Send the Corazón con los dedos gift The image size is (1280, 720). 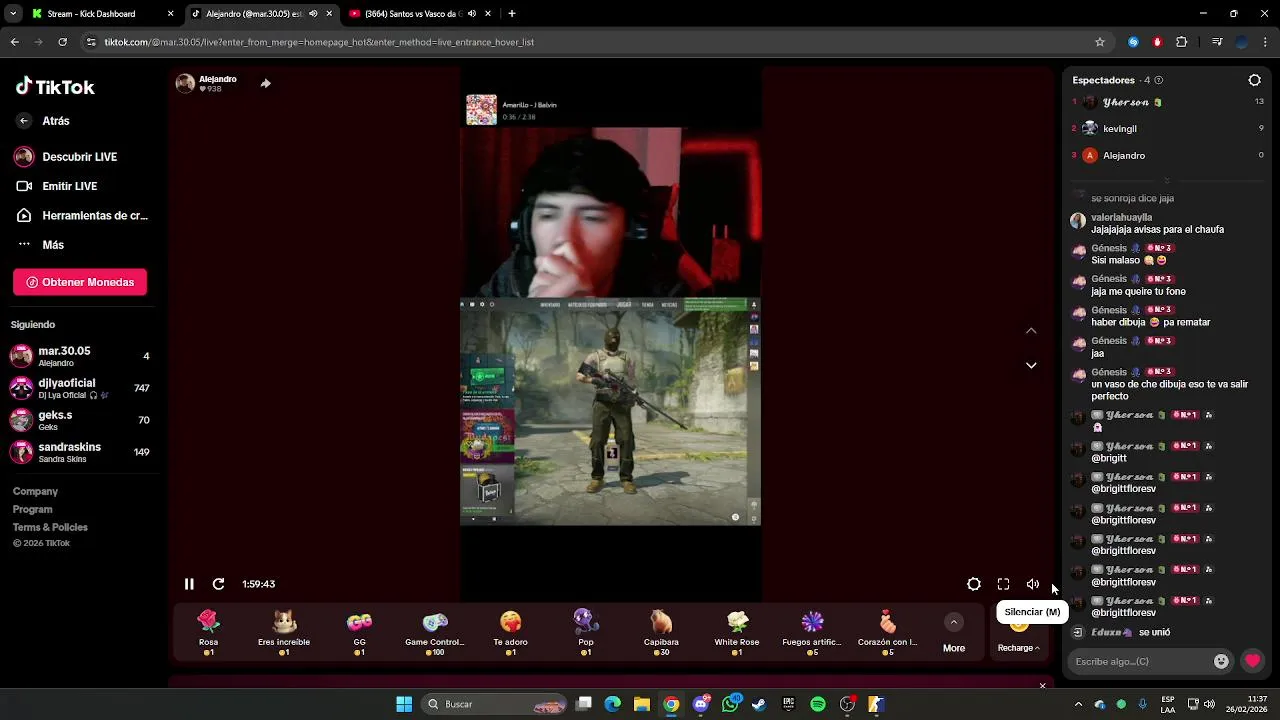click(887, 632)
